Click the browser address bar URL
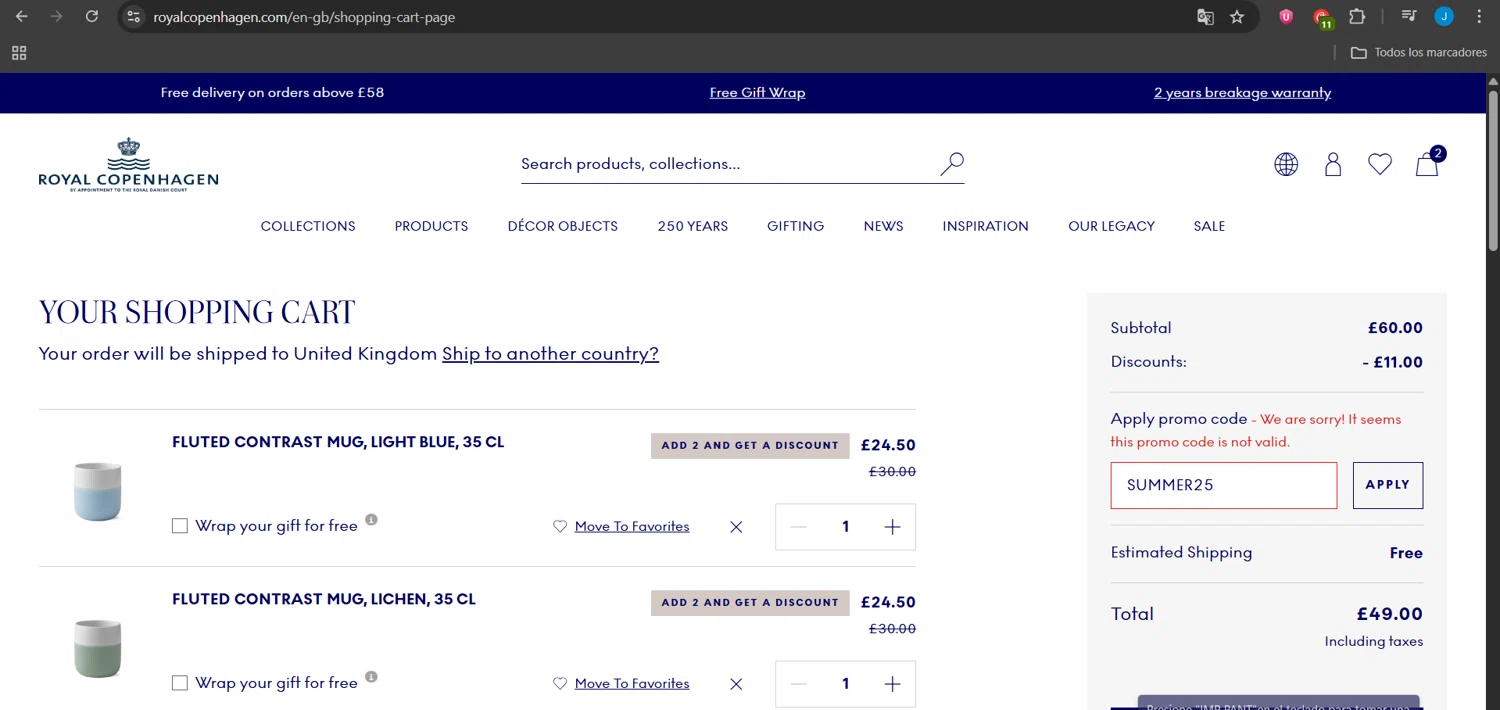Viewport: 1500px width, 710px height. tap(304, 17)
